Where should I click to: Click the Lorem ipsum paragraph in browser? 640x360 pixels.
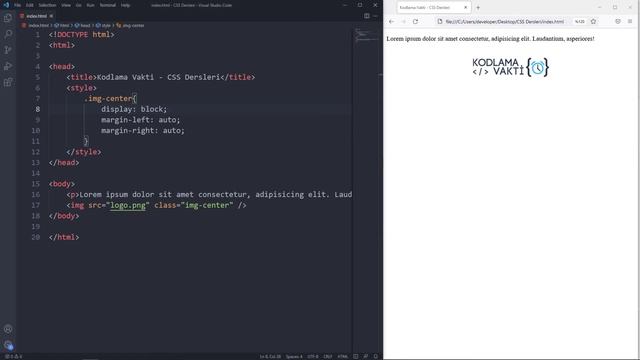pos(490,39)
